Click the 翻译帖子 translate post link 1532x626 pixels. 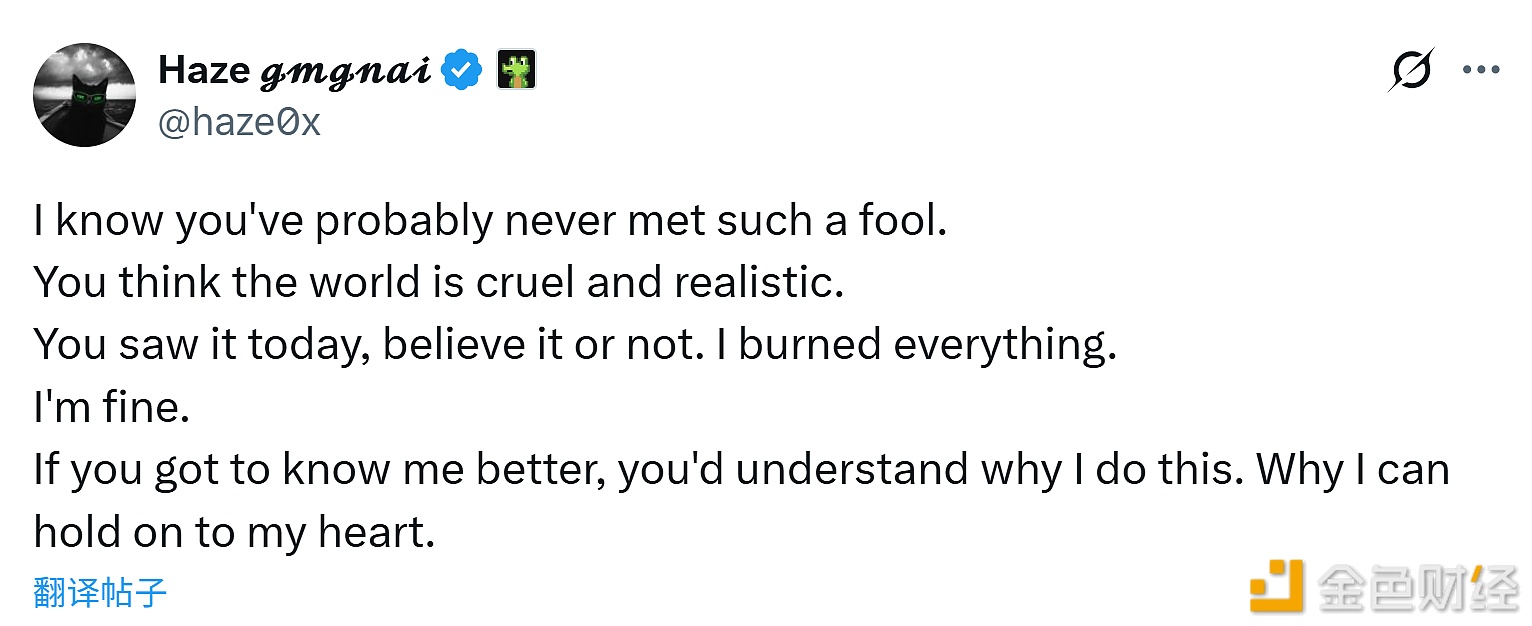click(100, 593)
